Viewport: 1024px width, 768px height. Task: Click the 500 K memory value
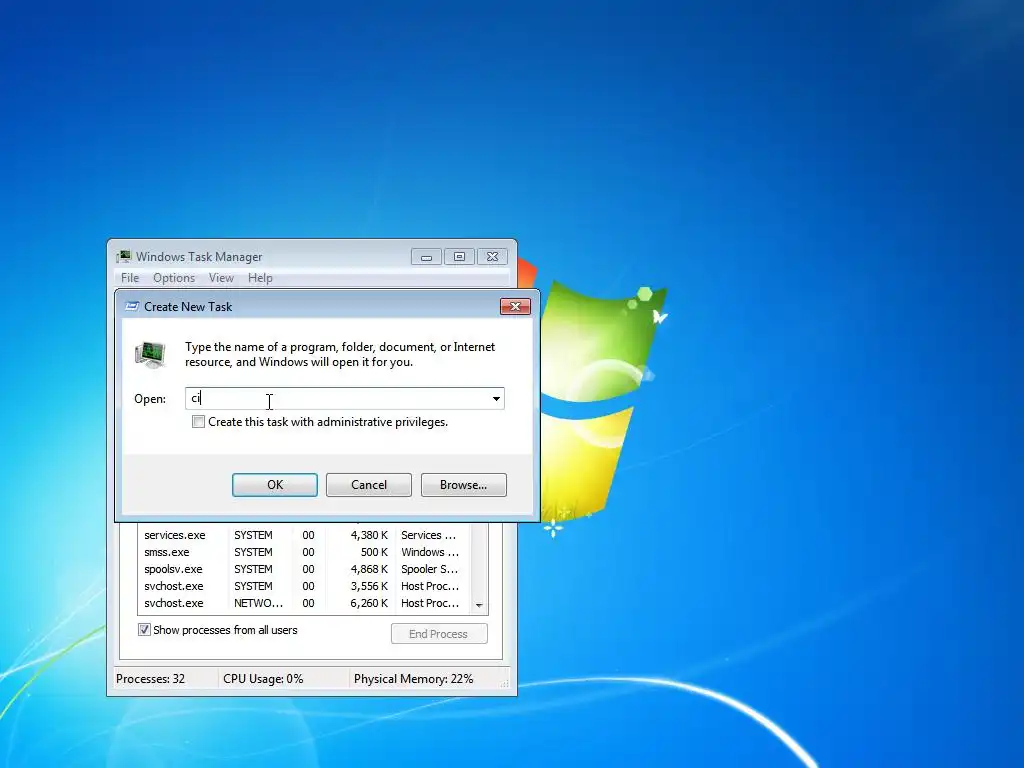374,552
